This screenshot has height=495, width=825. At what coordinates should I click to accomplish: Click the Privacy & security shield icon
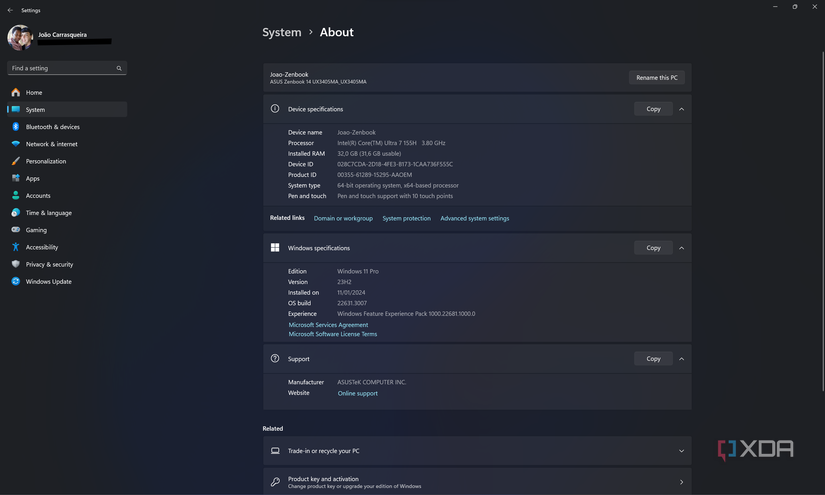(16, 264)
